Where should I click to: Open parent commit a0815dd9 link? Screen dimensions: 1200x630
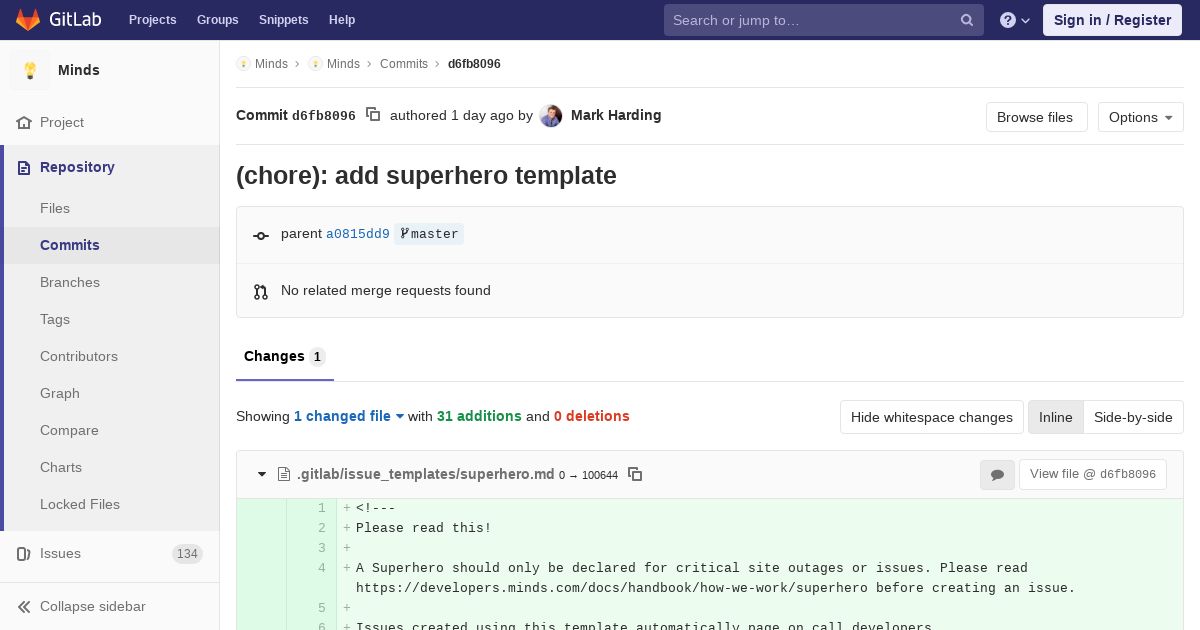358,234
